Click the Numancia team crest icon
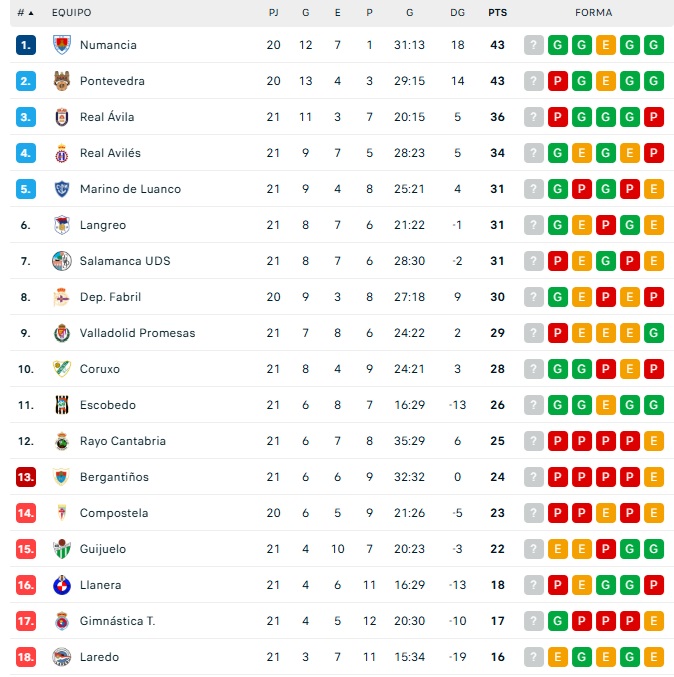Viewport: 674px width, 677px height. [62, 45]
